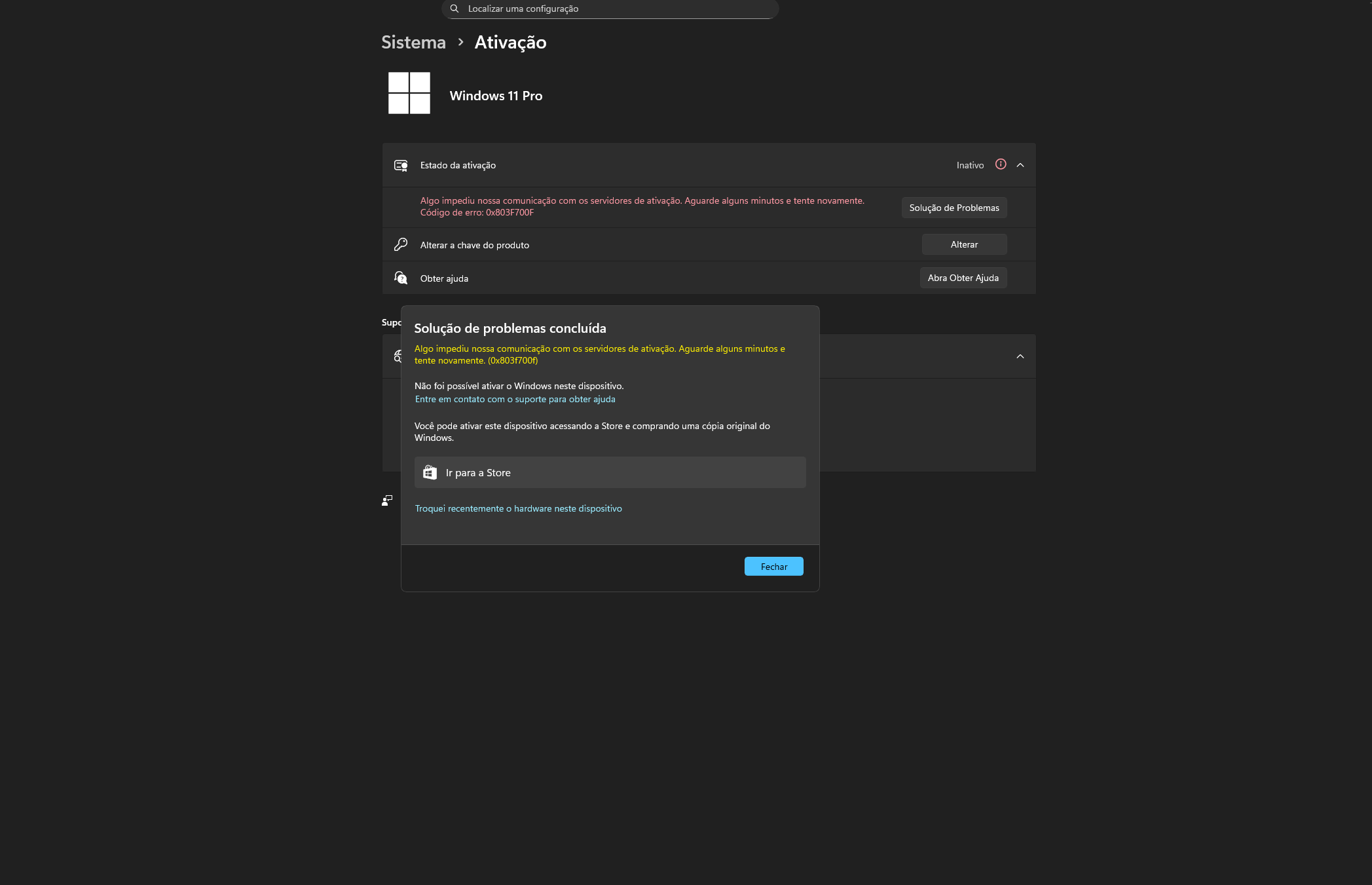Click the Estado da ativação license icon
The width and height of the screenshot is (1372, 885).
(401, 165)
